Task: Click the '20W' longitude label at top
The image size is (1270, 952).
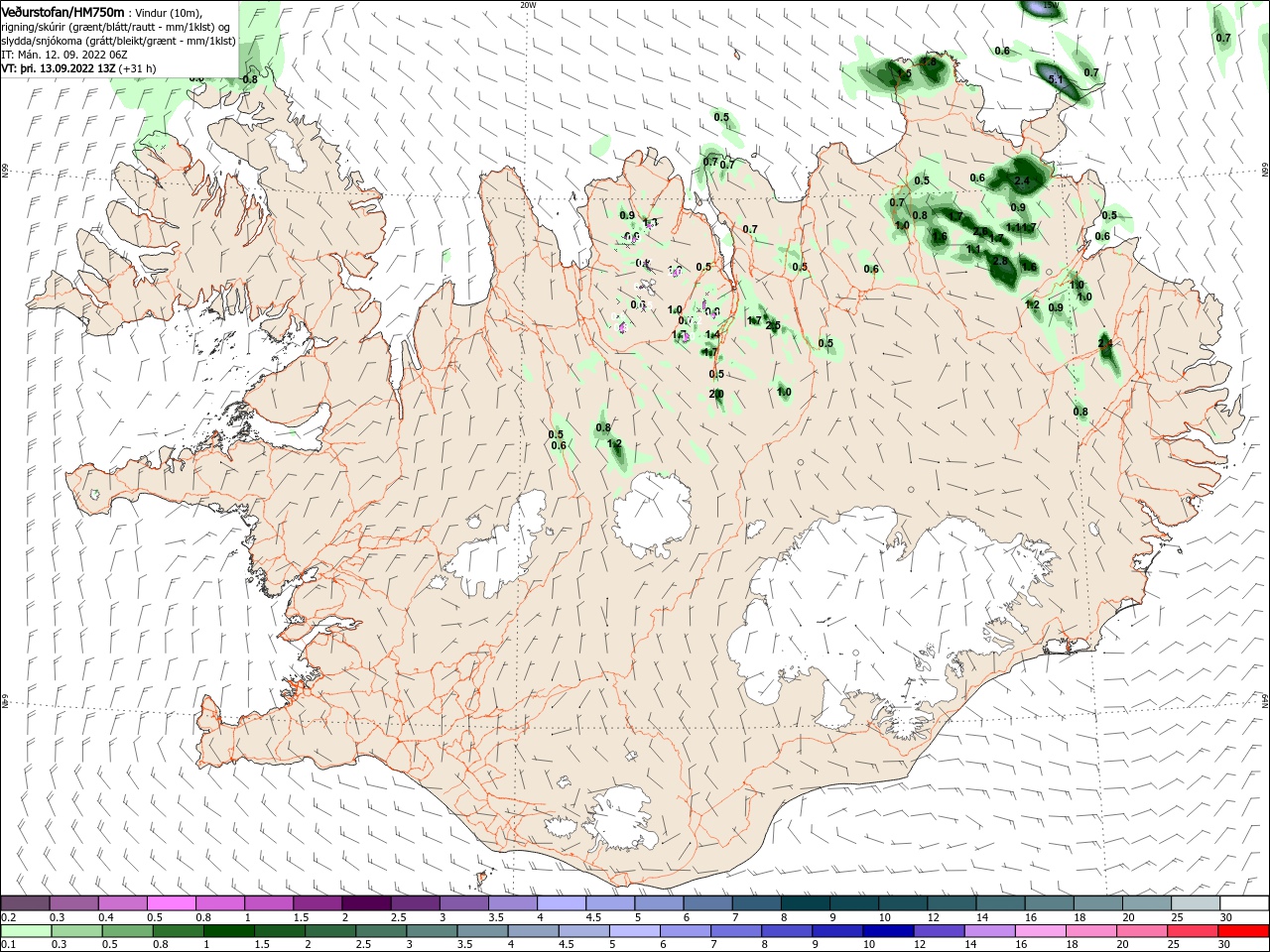Action: pyautogui.click(x=528, y=4)
